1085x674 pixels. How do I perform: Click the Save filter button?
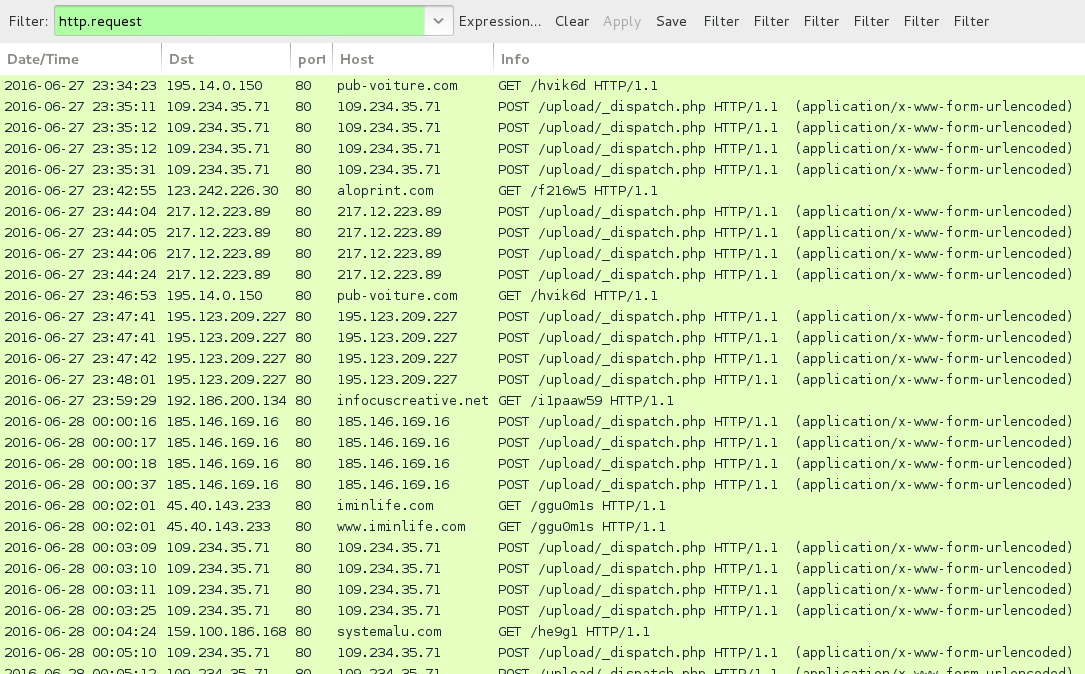tap(671, 21)
